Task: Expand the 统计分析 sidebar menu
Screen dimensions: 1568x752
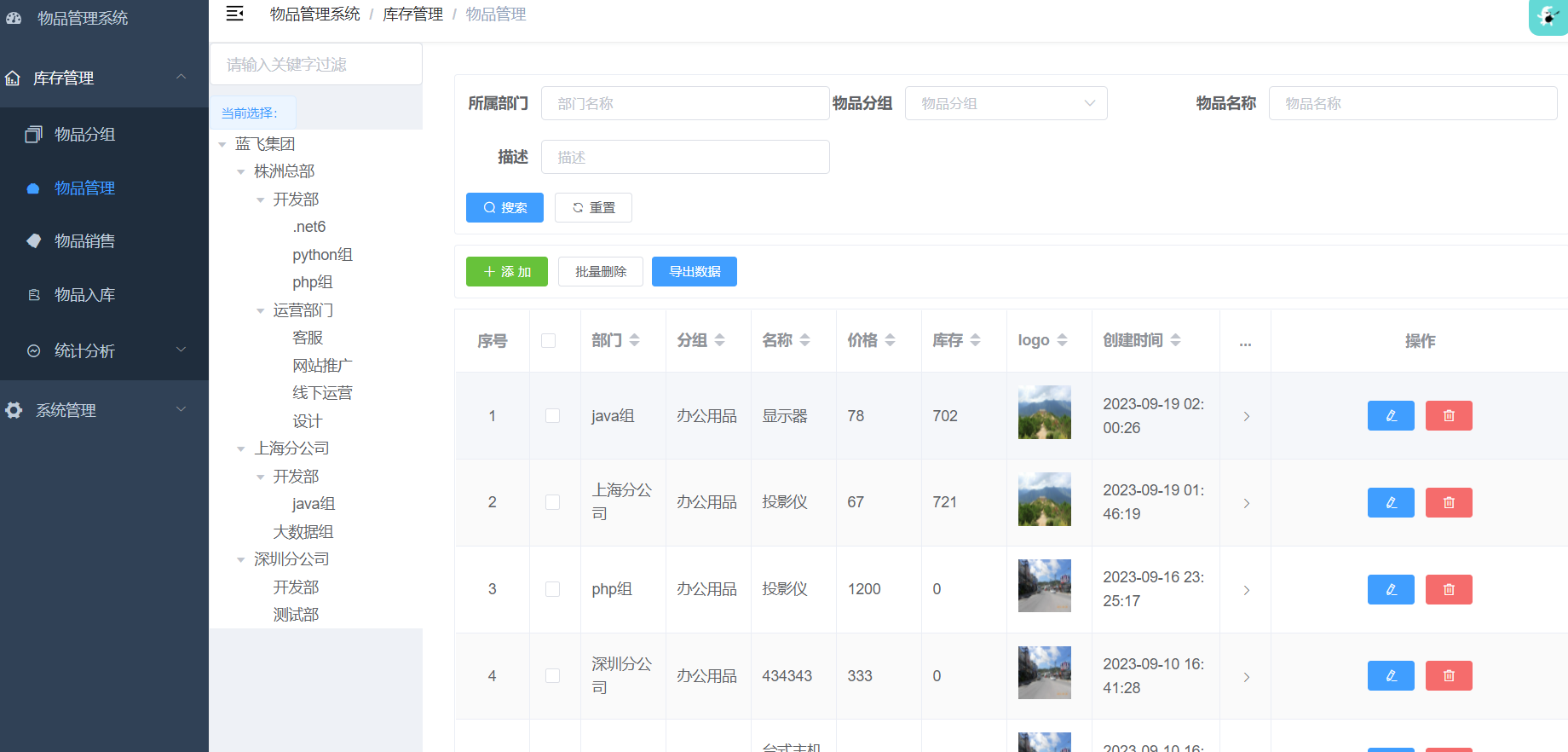Action: [x=104, y=350]
